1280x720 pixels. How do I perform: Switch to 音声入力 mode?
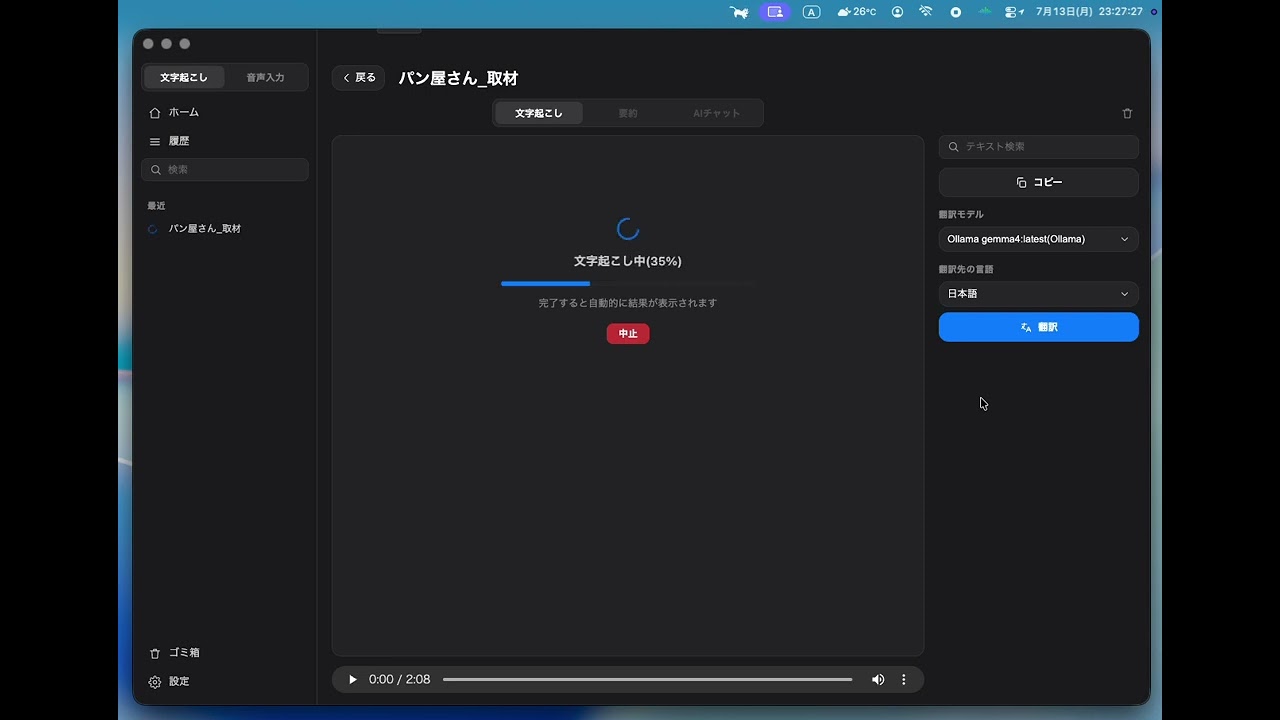(265, 77)
